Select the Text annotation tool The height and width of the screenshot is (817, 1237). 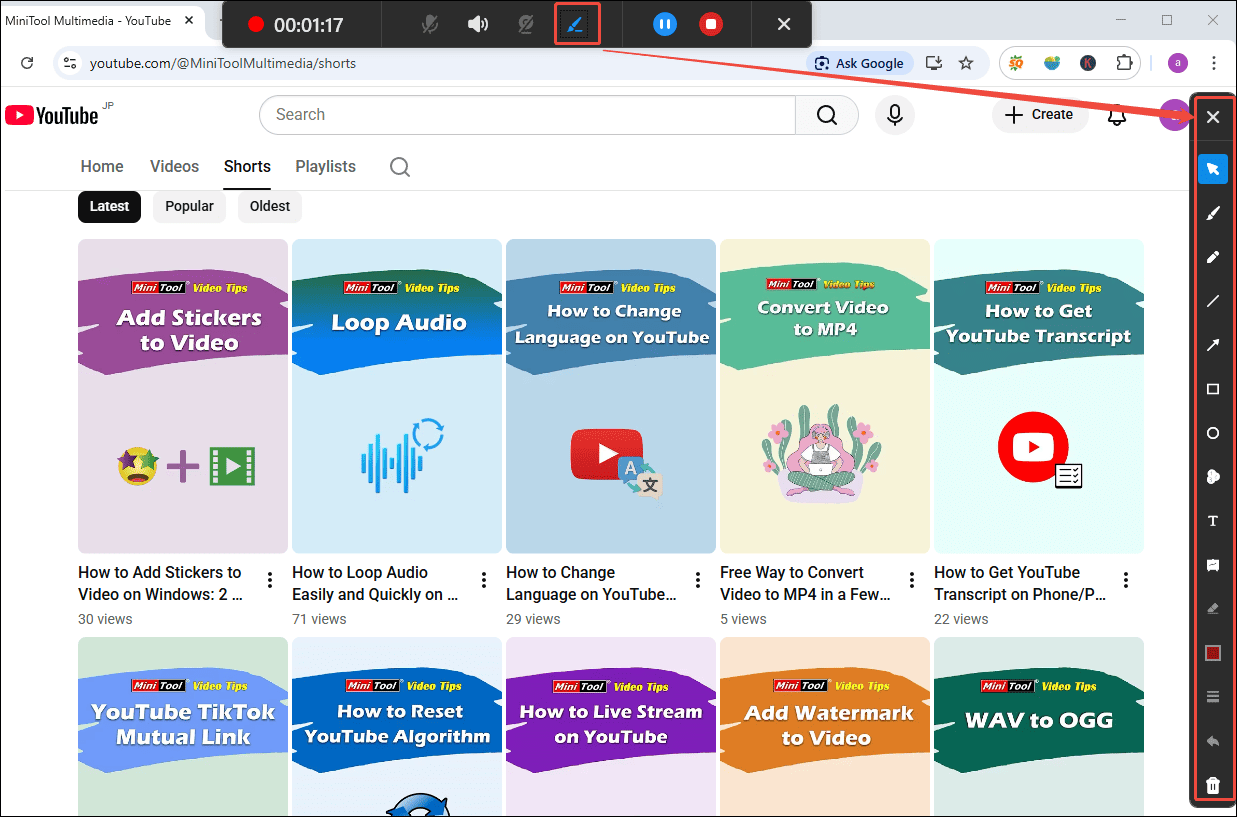pyautogui.click(x=1213, y=520)
